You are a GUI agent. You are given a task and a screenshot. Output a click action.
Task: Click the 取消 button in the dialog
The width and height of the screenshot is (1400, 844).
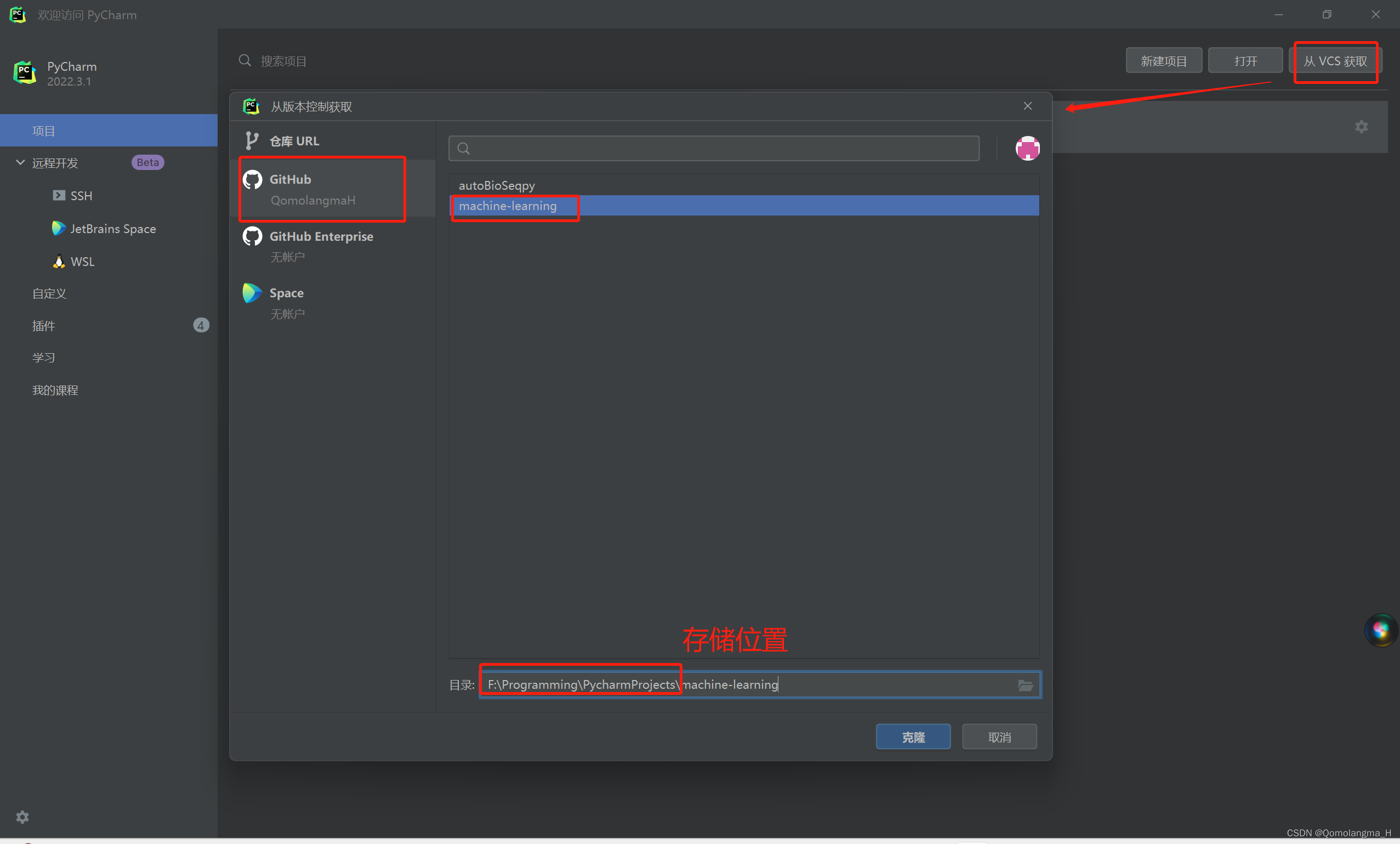click(999, 737)
